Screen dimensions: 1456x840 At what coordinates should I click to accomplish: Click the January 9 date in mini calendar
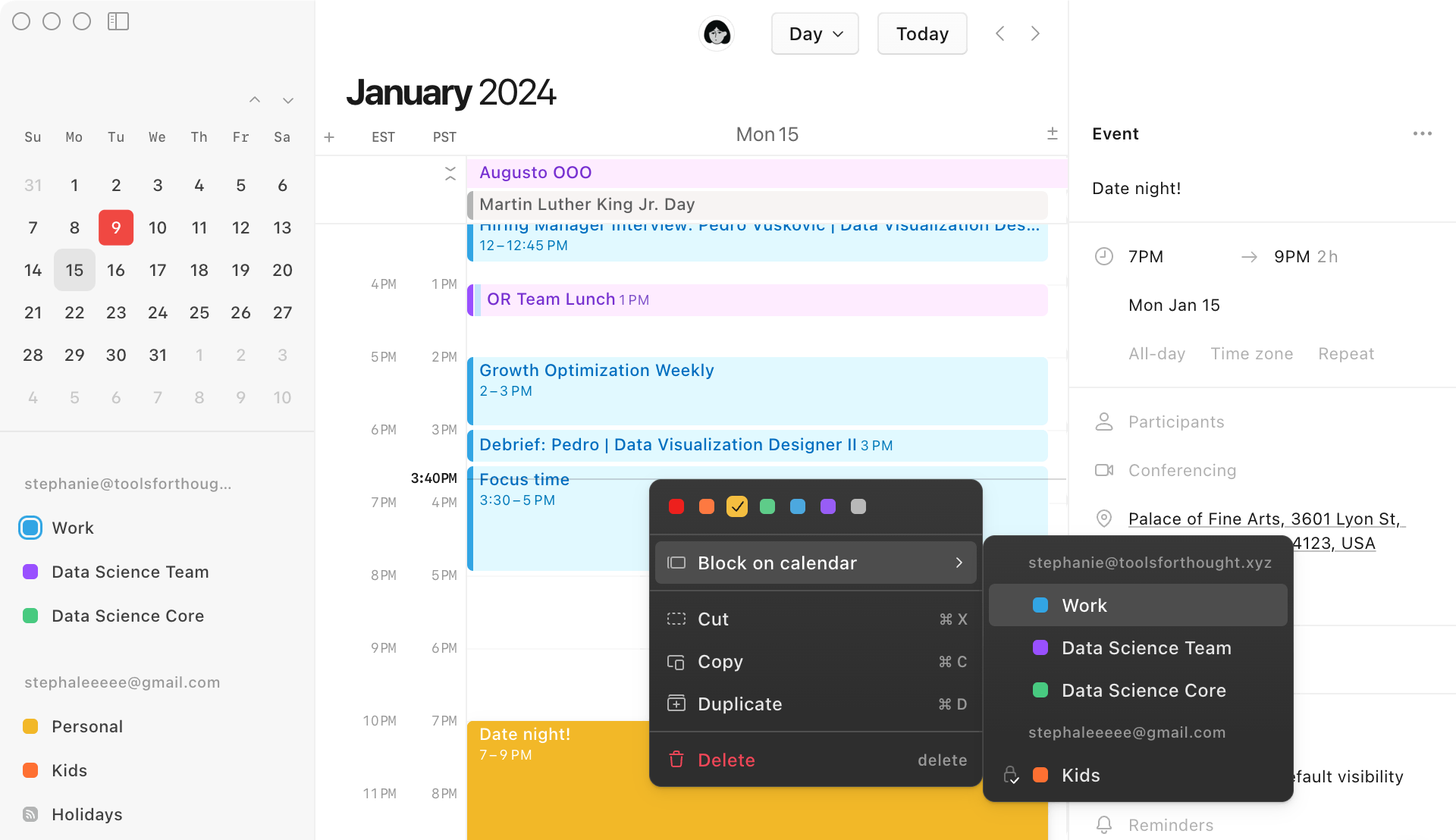(115, 227)
